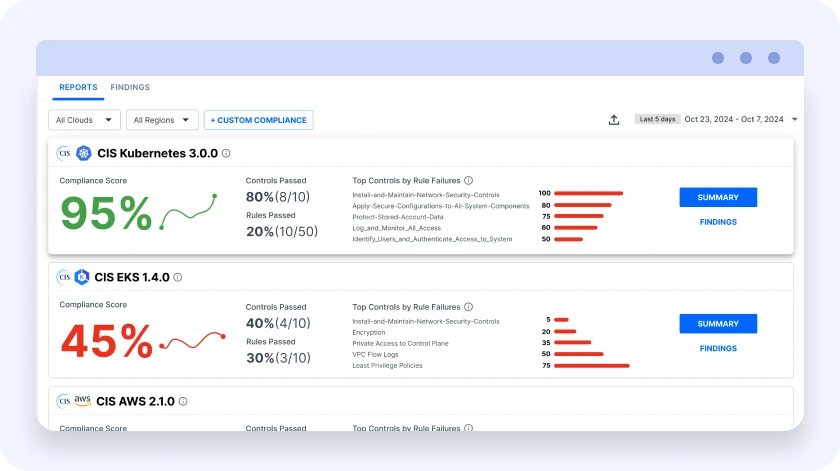The height and width of the screenshot is (471, 840).
Task: Click the 20%(10/50) rules passed value
Action: (x=282, y=231)
